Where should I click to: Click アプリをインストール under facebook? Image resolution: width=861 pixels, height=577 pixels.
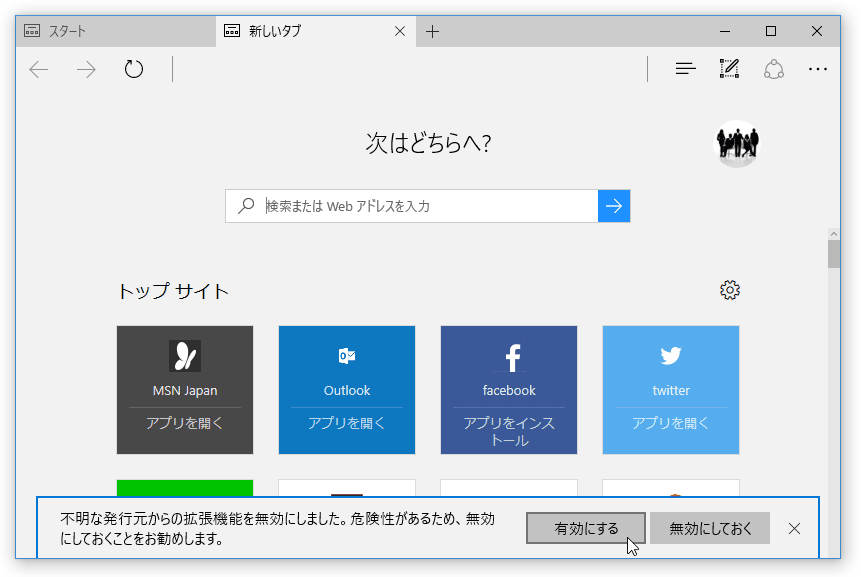(509, 432)
